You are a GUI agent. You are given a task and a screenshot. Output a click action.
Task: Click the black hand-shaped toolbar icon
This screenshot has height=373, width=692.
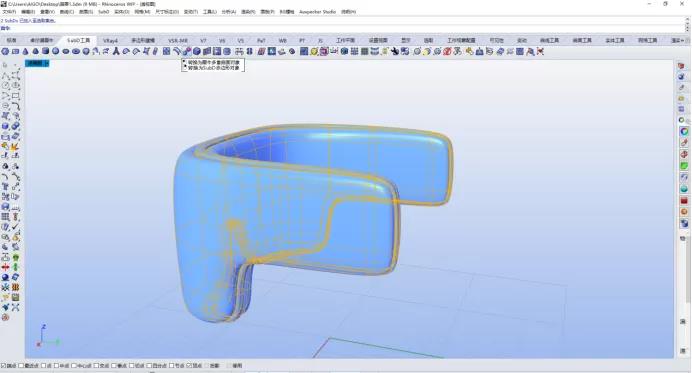[x=395, y=51]
